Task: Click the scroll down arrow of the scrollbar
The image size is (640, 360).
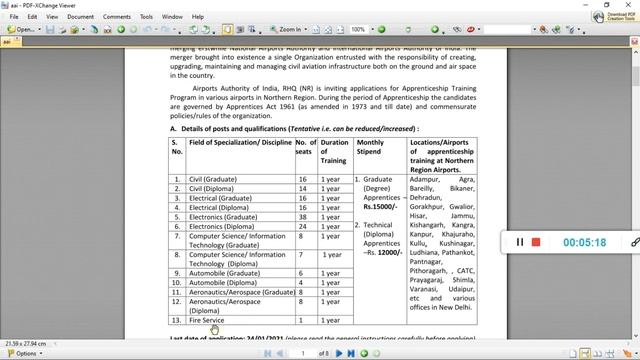Action: click(x=636, y=336)
